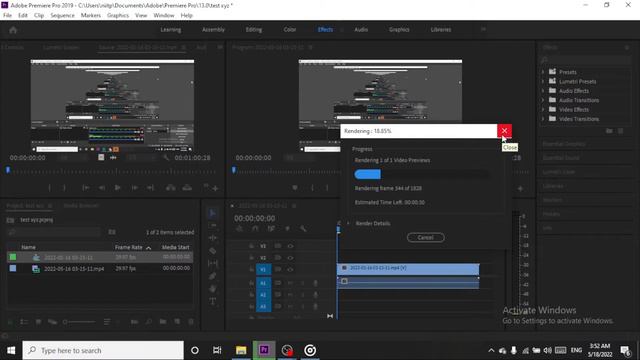This screenshot has height=360, width=640.
Task: Open timeline display settings wrench
Action: (303, 229)
